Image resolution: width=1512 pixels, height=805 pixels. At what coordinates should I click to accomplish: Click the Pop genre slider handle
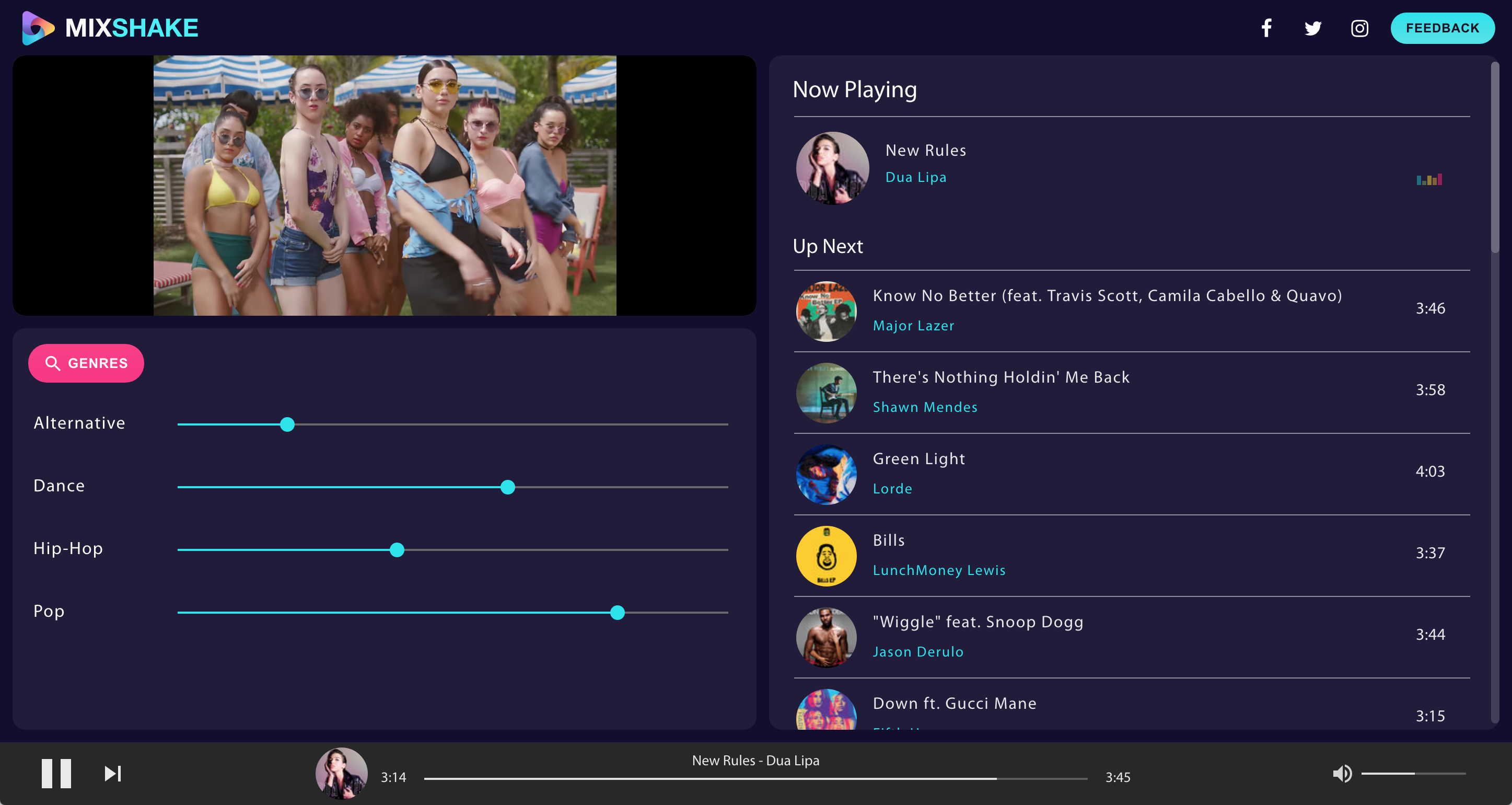pos(617,613)
